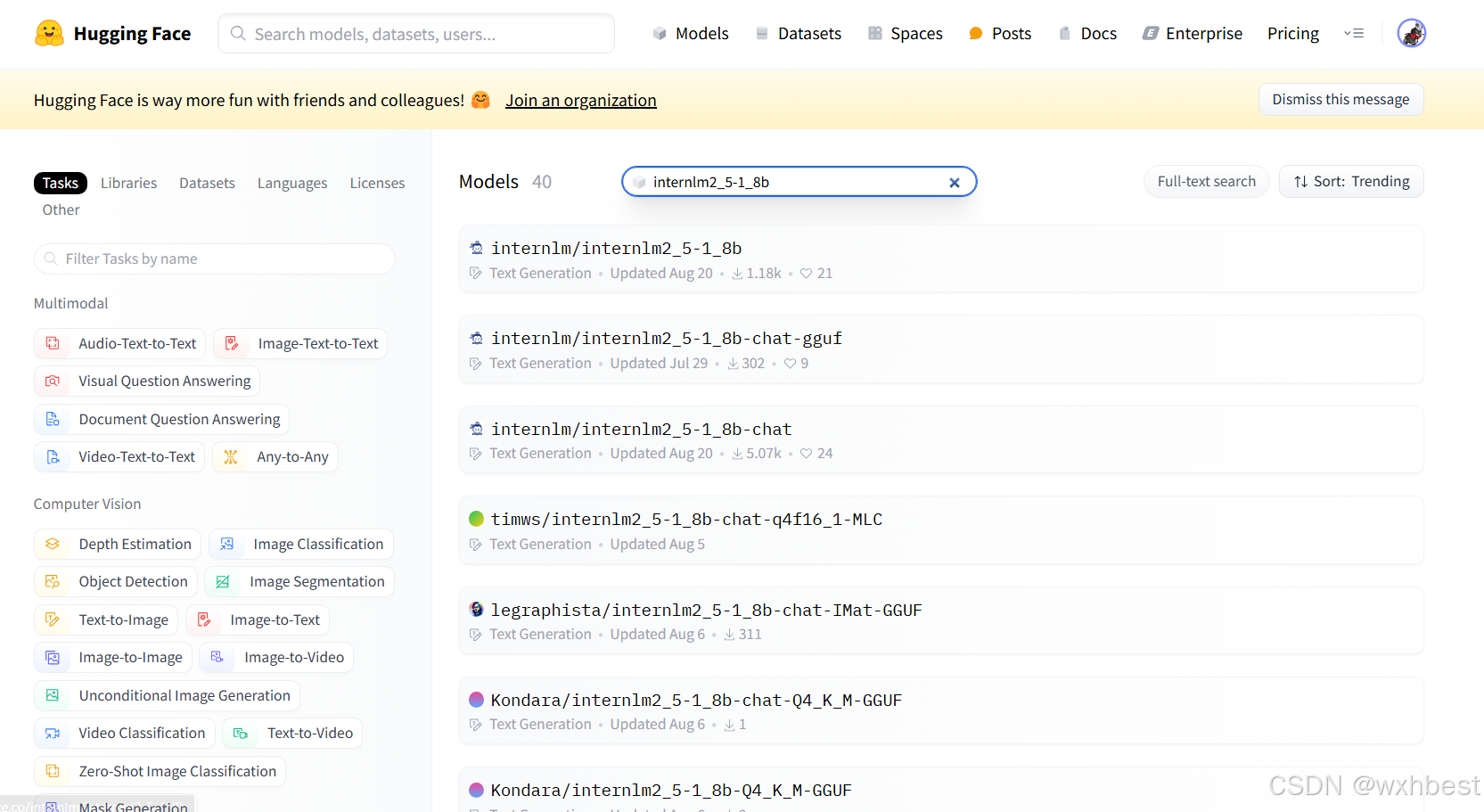Select the Image-to-Text task icon
Viewport: 1484px width, 812px height.
click(x=204, y=619)
